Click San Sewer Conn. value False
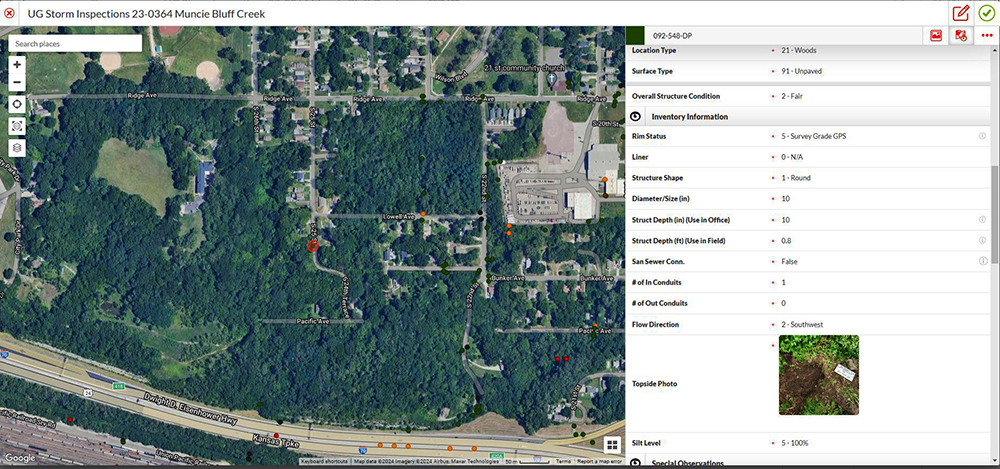1000x469 pixels. coord(789,262)
